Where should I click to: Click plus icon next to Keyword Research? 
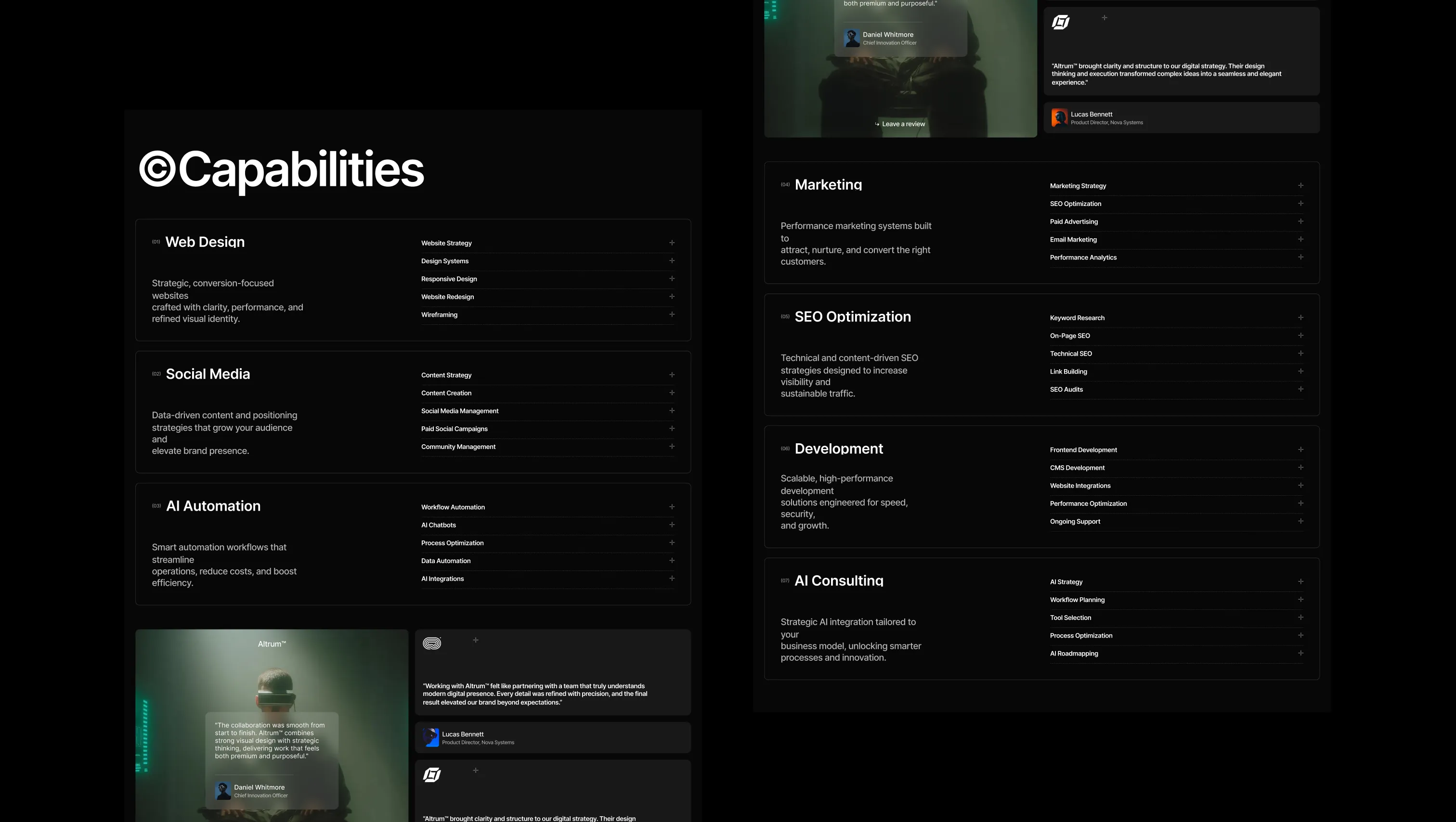(x=1300, y=318)
